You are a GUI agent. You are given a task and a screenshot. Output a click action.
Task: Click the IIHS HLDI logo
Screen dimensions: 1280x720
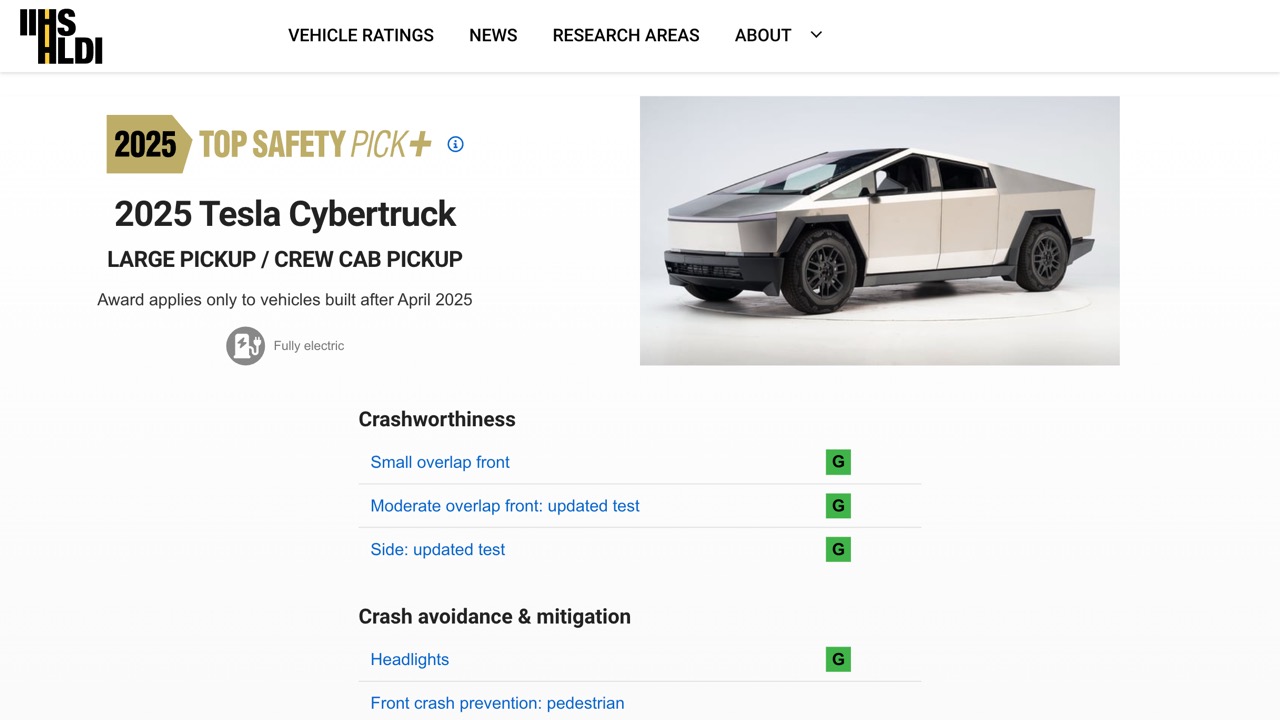tap(61, 36)
